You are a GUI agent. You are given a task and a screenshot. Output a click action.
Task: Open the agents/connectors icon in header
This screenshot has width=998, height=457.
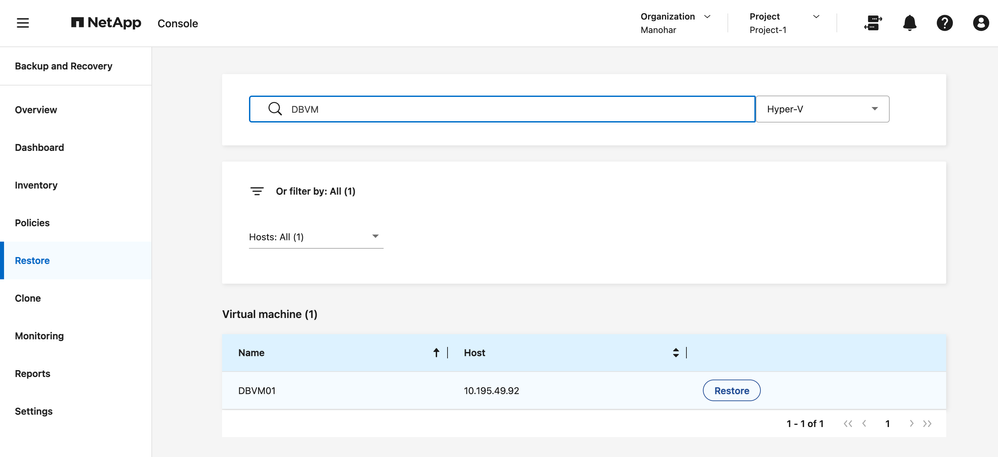873,23
